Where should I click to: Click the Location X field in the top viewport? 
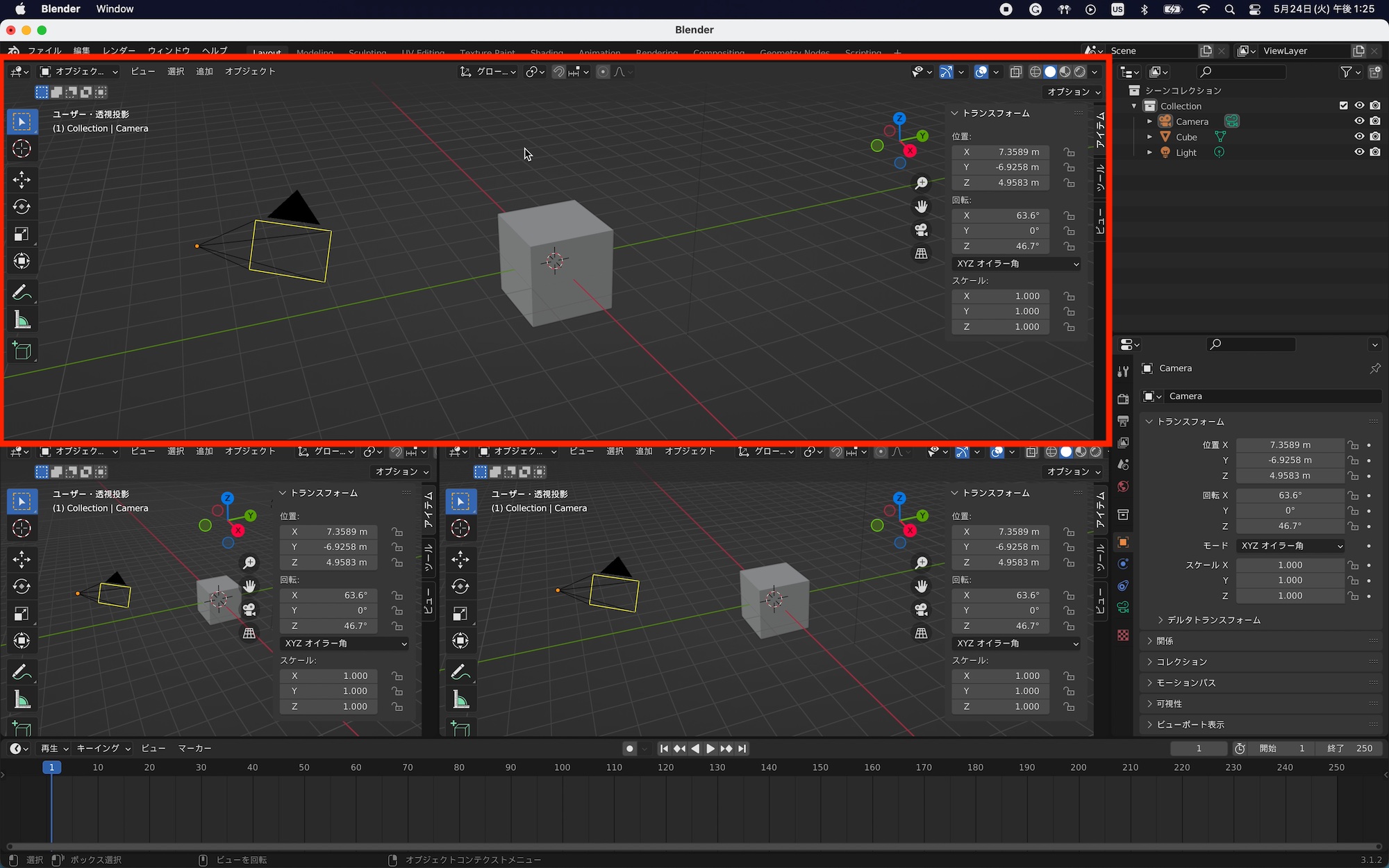1000,152
